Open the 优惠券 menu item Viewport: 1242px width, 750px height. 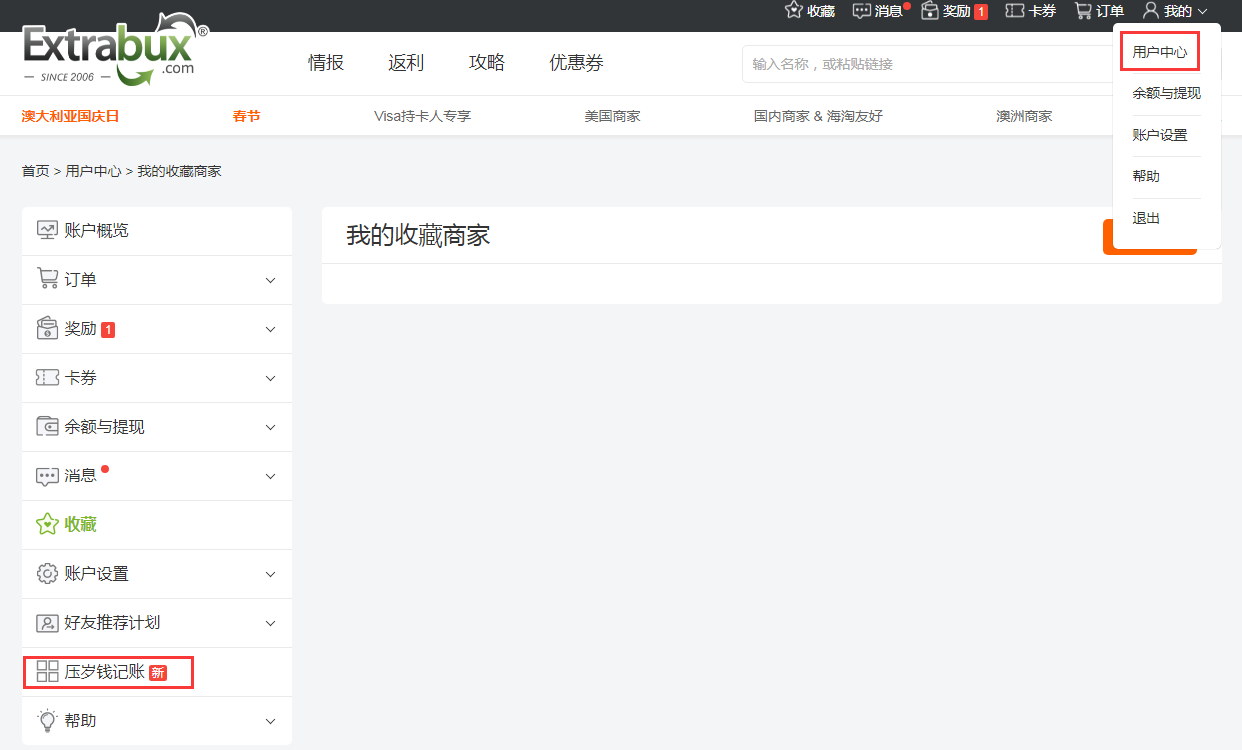[576, 62]
